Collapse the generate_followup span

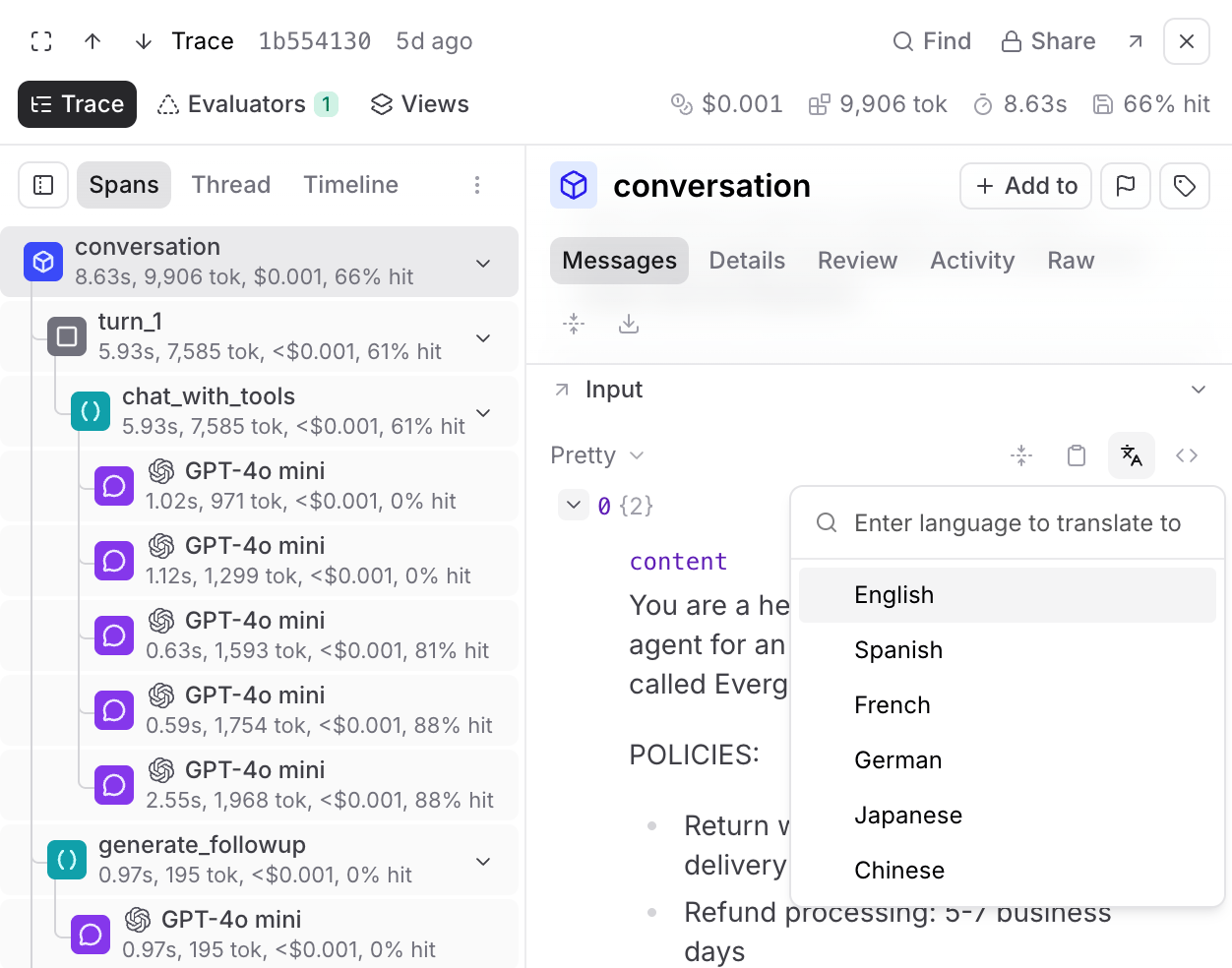pos(483,861)
